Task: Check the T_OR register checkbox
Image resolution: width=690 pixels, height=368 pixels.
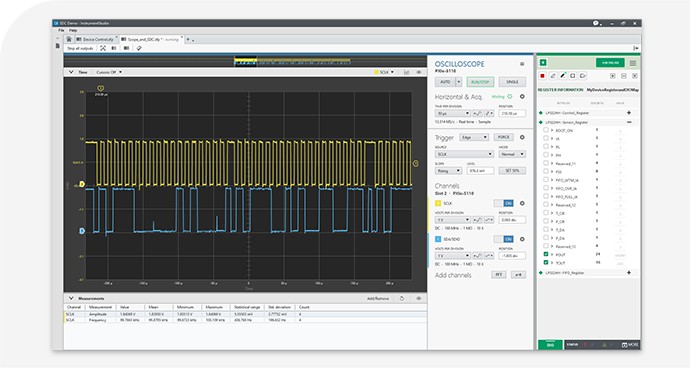Action: coord(546,213)
